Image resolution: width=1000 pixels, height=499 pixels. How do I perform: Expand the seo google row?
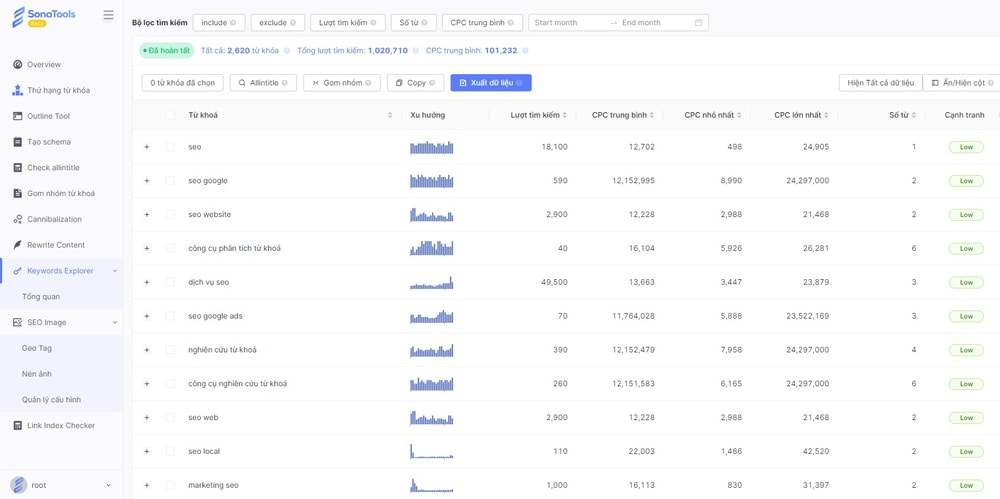(147, 181)
